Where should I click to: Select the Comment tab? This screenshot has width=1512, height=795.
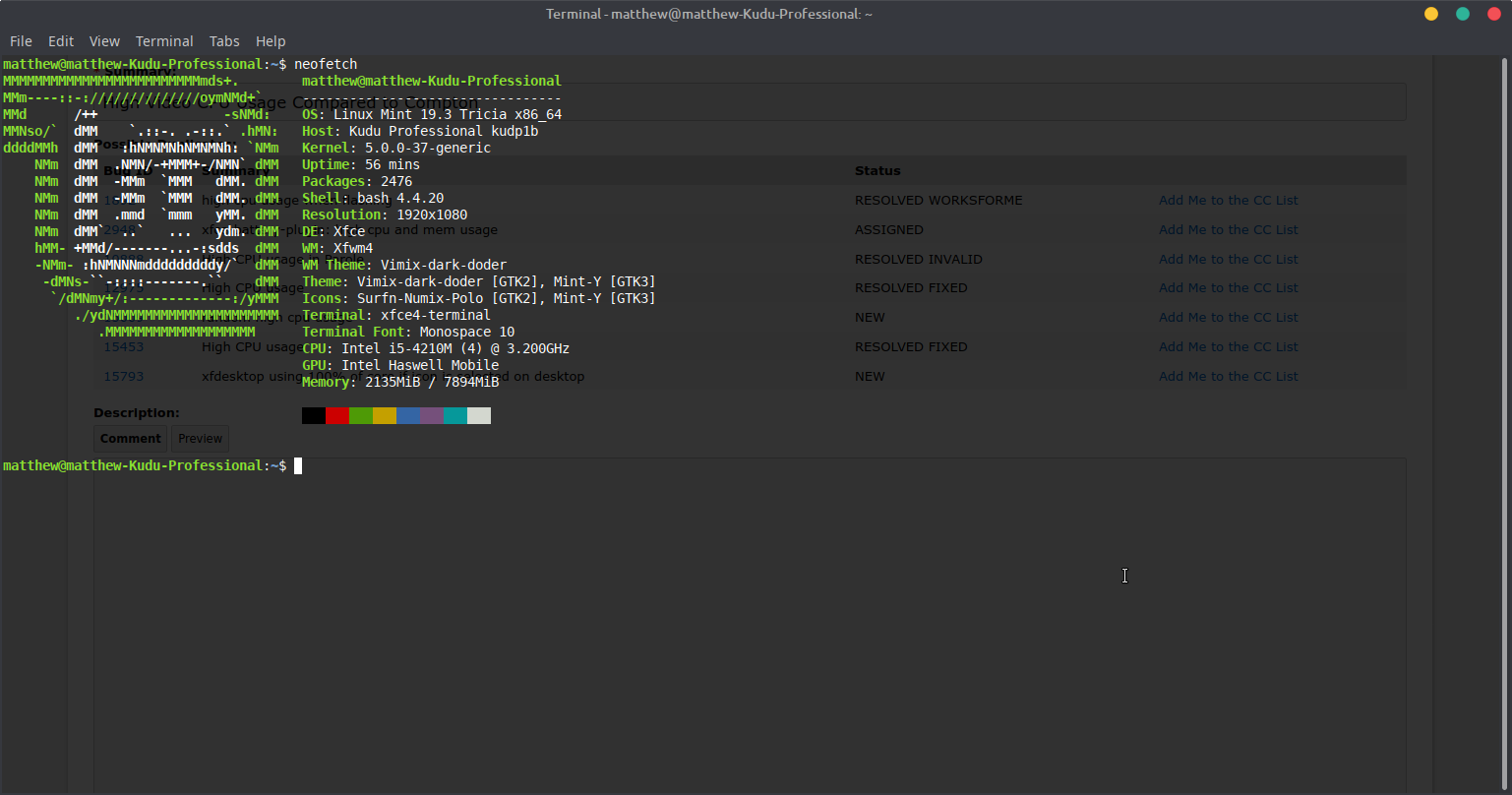[x=130, y=439]
